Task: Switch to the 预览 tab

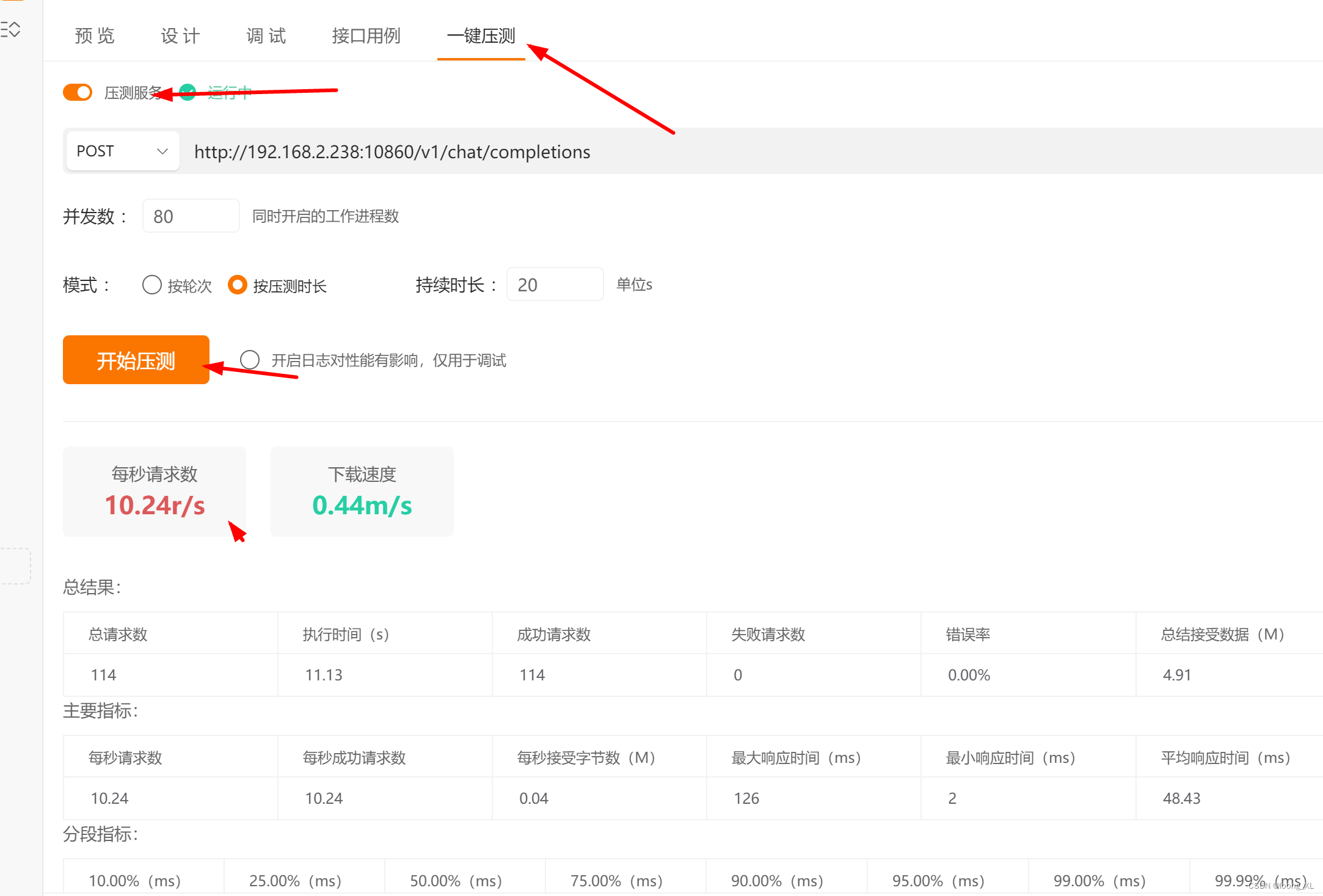Action: pyautogui.click(x=95, y=36)
